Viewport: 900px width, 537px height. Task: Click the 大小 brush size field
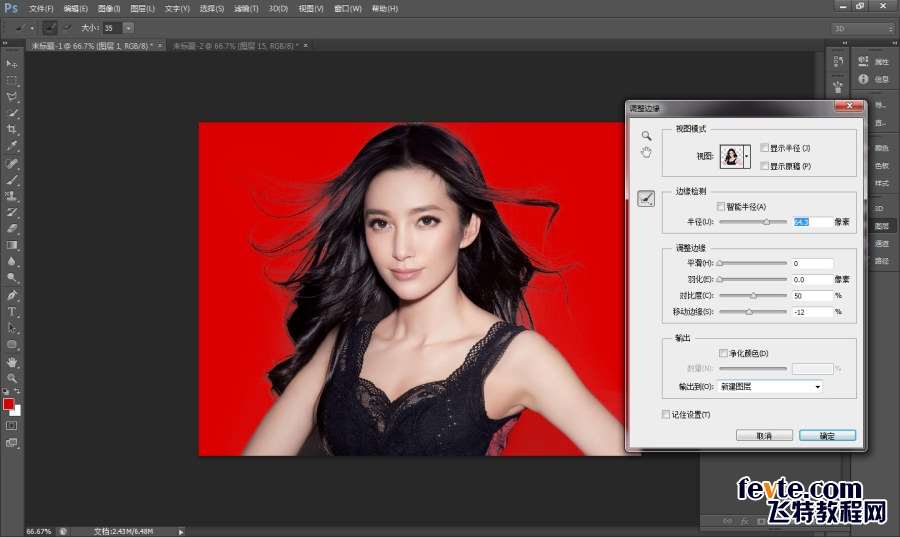[x=111, y=28]
